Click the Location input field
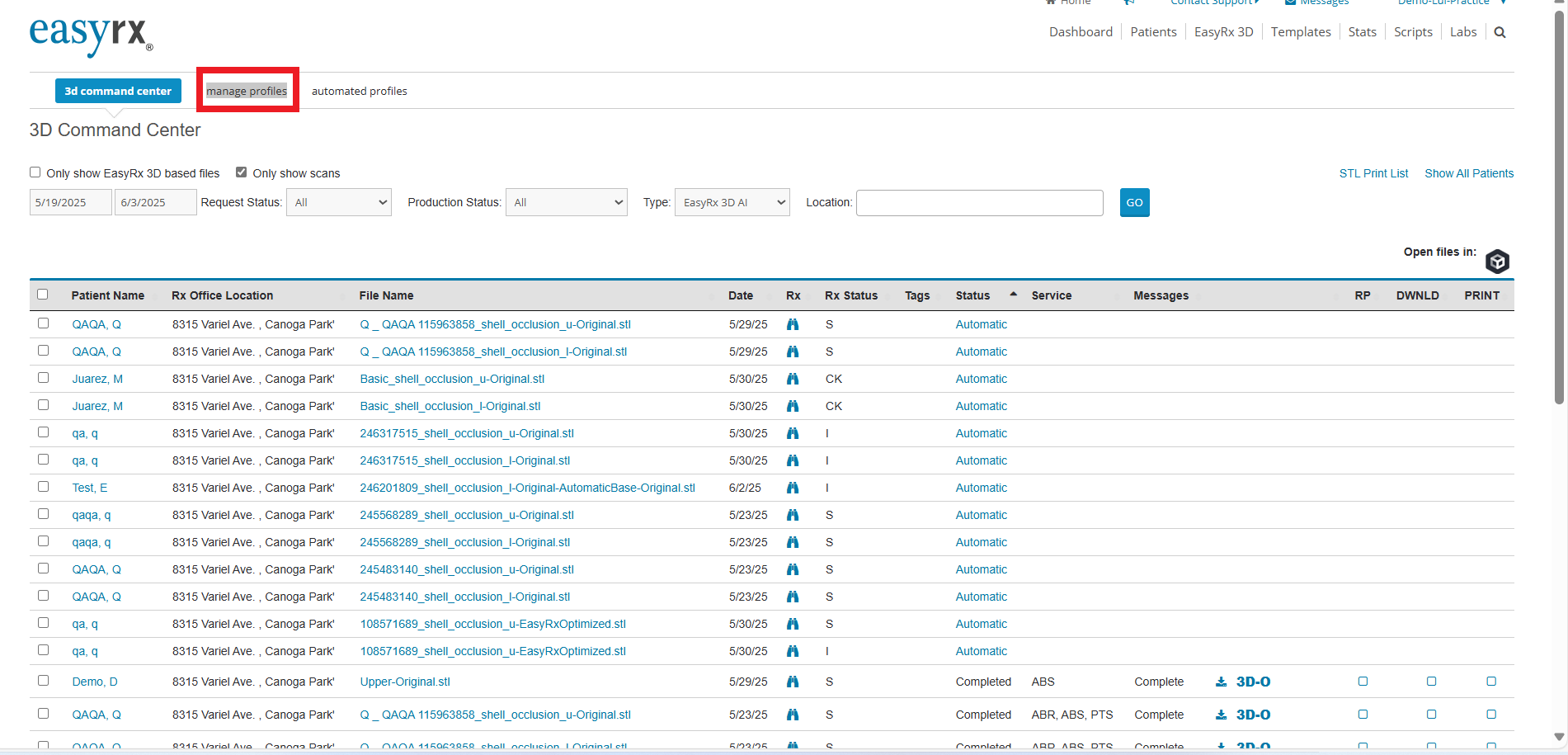Screen dimensions: 1568x755 click(x=979, y=202)
